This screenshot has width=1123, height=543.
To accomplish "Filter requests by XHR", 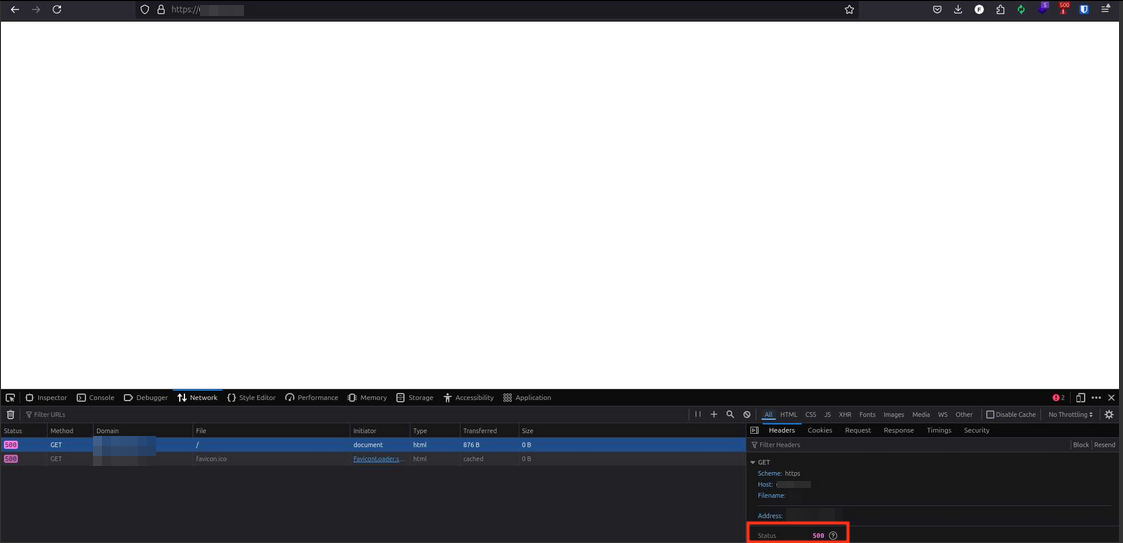I will click(x=845, y=415).
